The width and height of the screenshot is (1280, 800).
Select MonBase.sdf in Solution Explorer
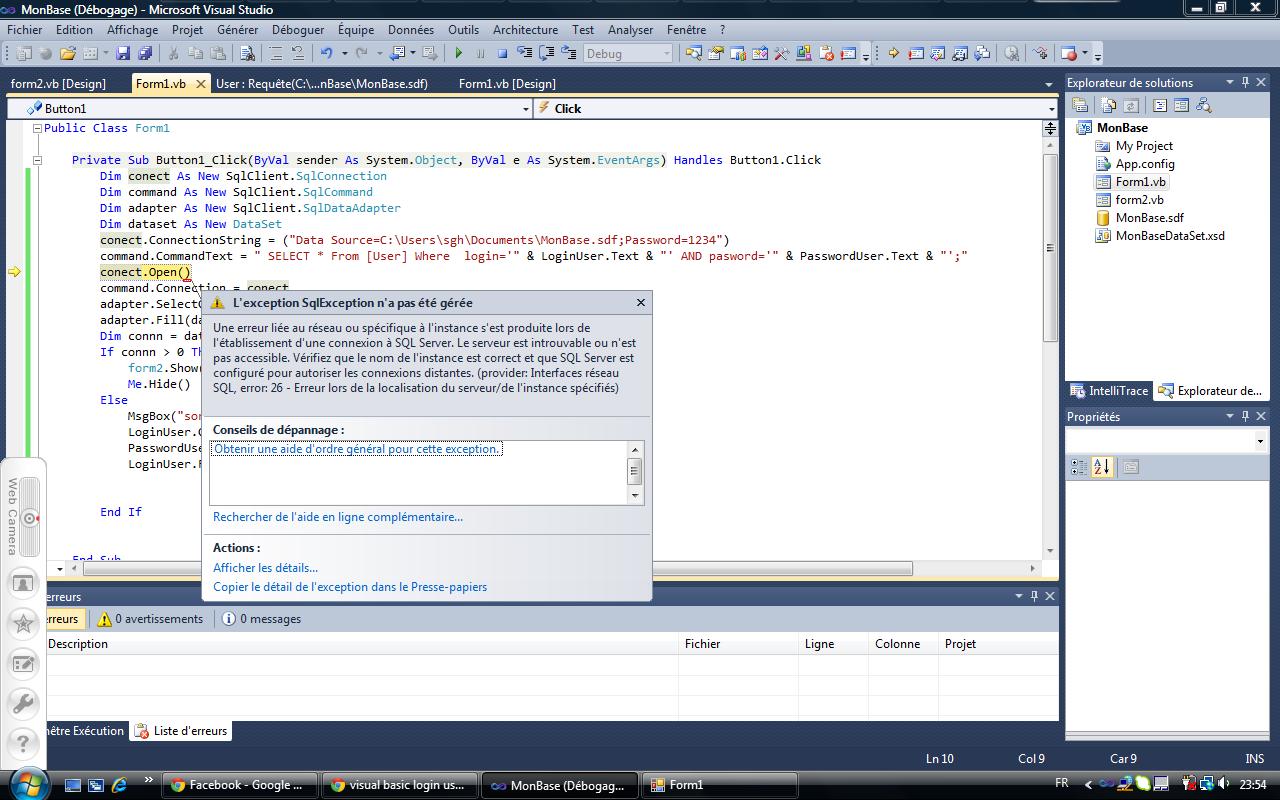point(1149,218)
